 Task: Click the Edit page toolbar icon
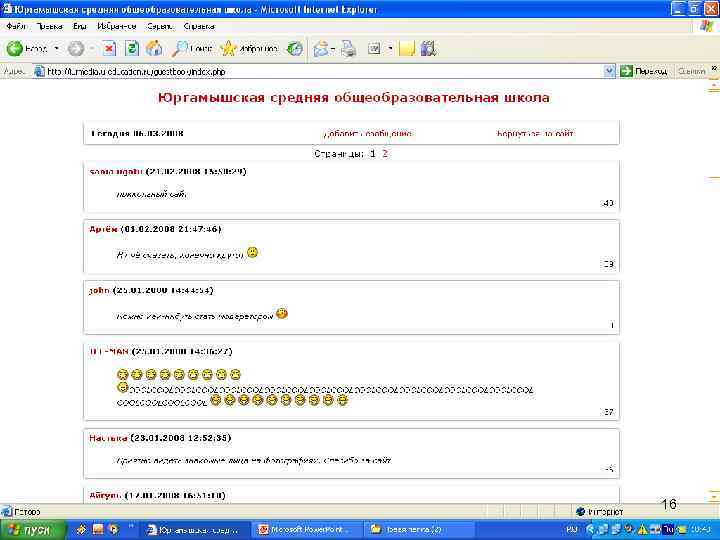coord(374,48)
